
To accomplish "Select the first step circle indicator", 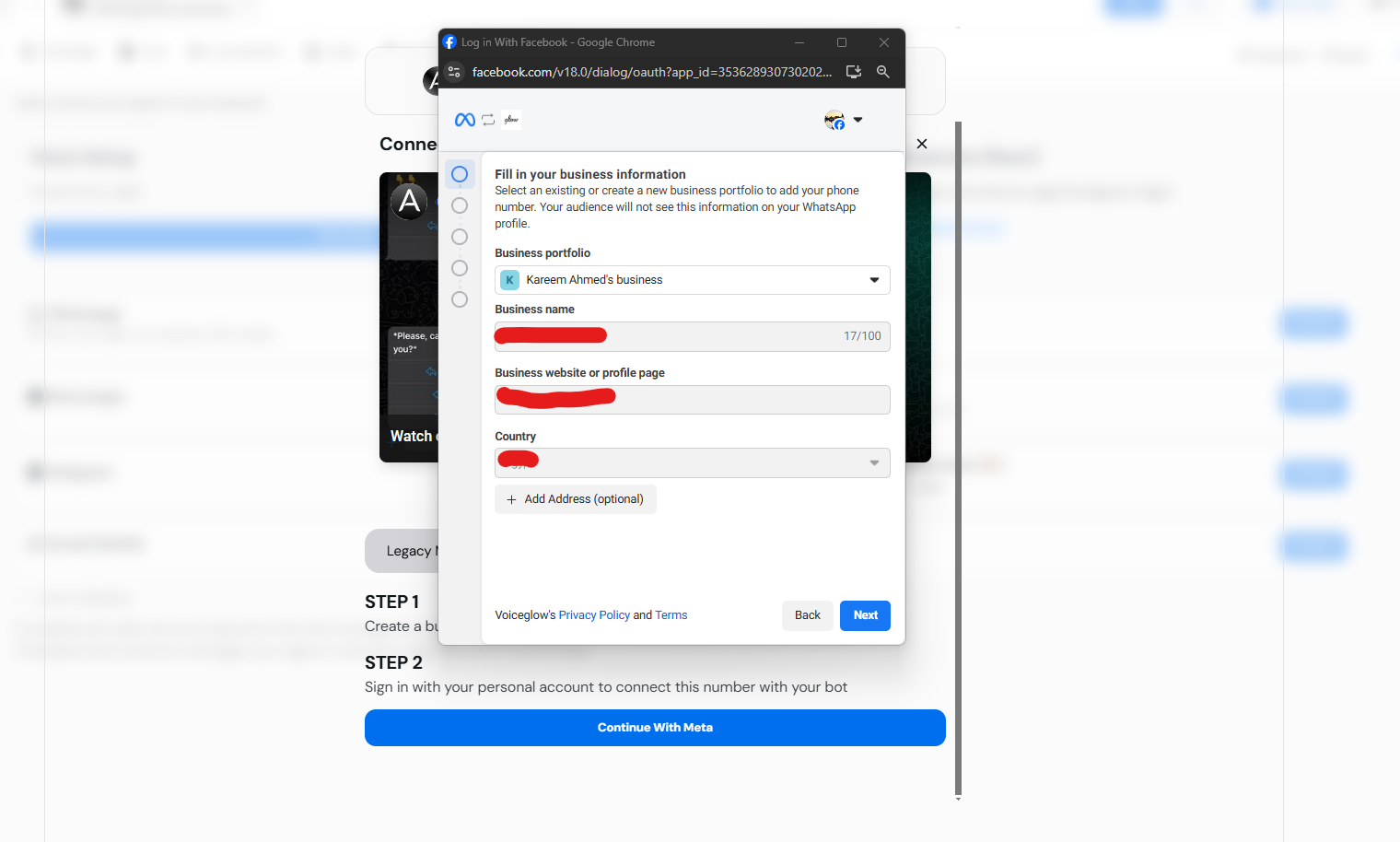I will pyautogui.click(x=460, y=174).
